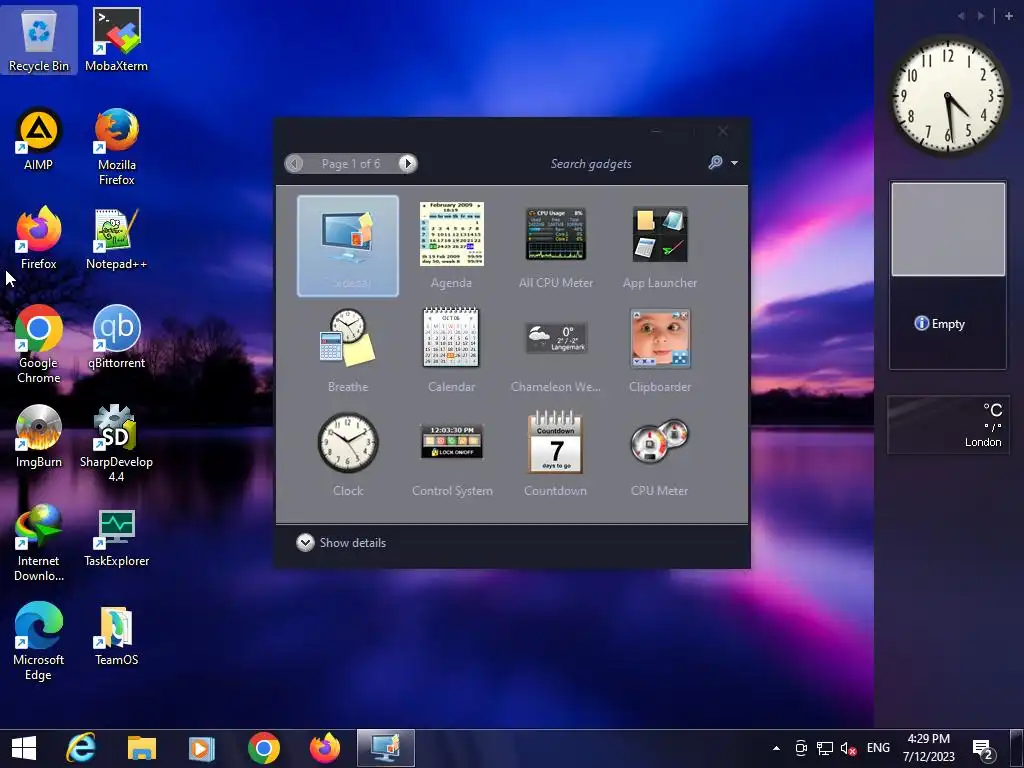The image size is (1024, 768).
Task: Expand Show details in gadget gallery
Action: pos(305,543)
